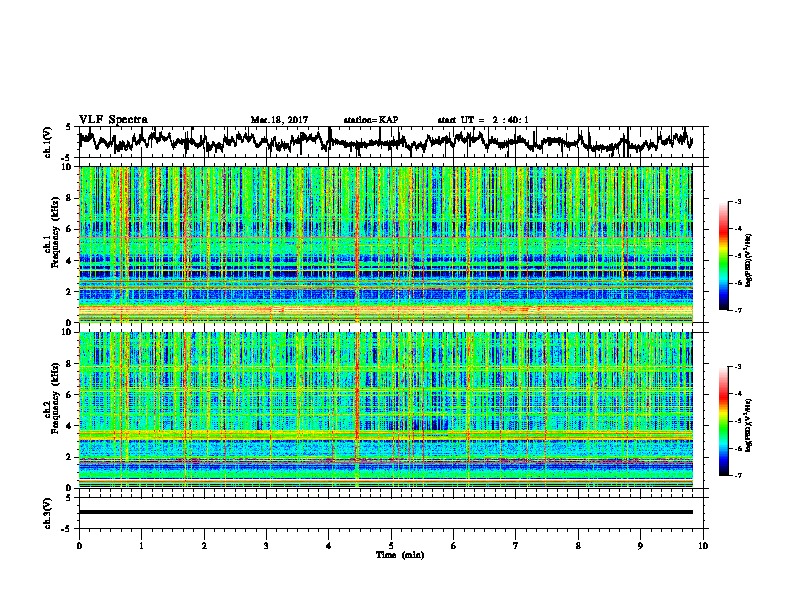Screen dimensions: 792x612
Task: Click the "2" kHz tick on ch.1 frequency axis
Action: pyautogui.click(x=71, y=291)
